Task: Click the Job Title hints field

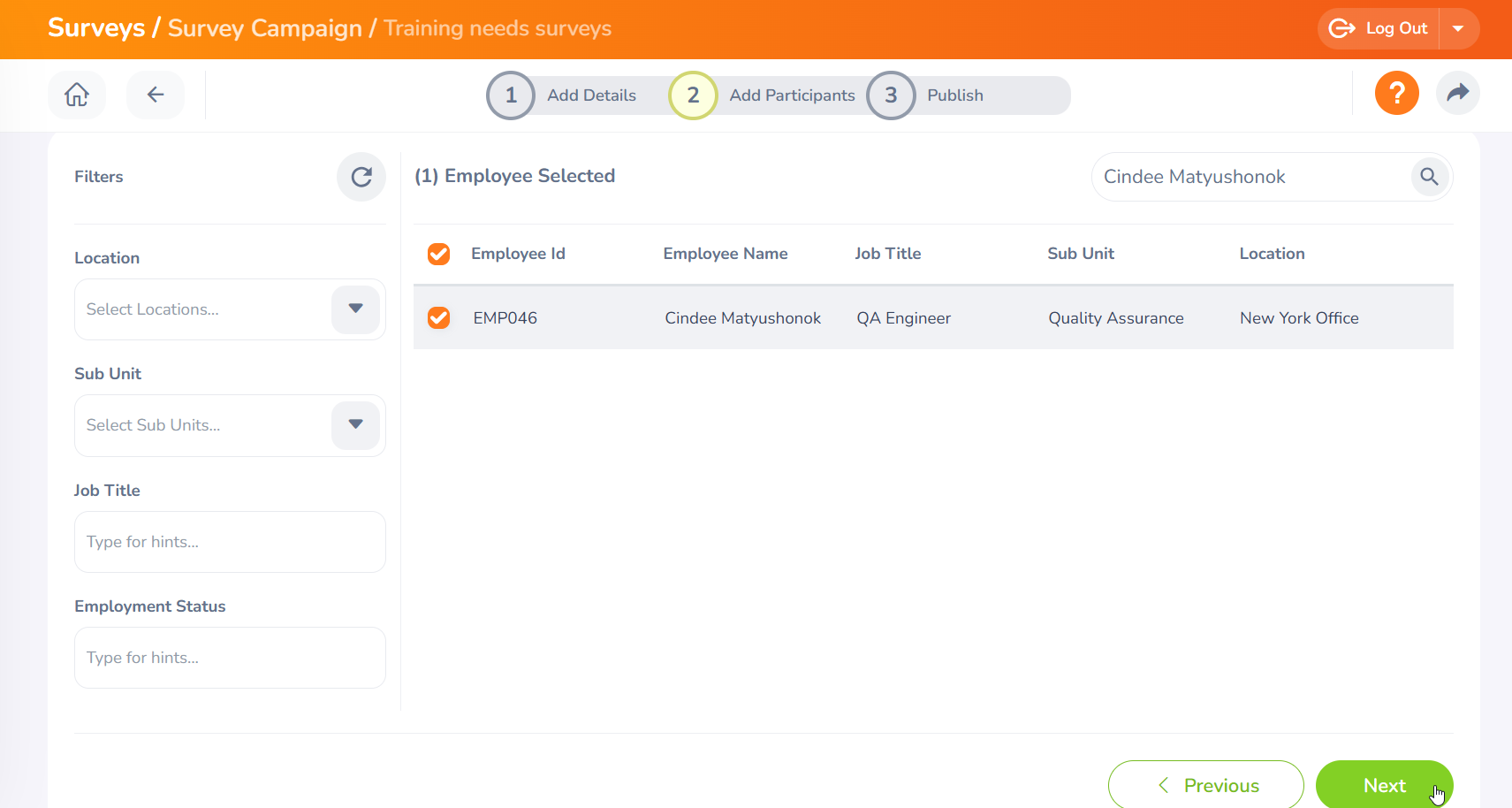Action: [x=230, y=542]
